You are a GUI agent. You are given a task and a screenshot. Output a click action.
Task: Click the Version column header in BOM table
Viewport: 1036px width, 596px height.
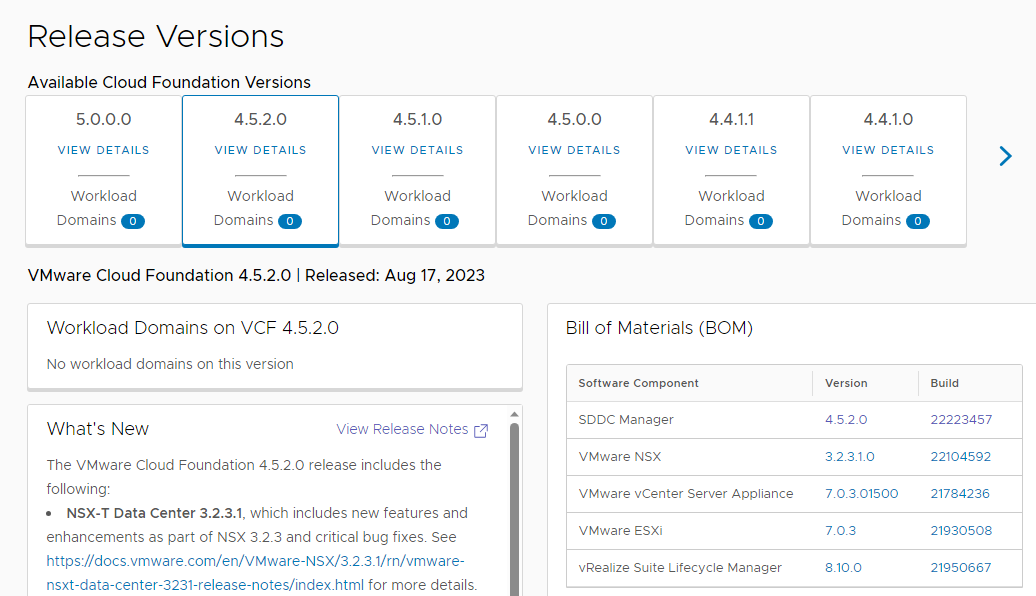pos(846,383)
